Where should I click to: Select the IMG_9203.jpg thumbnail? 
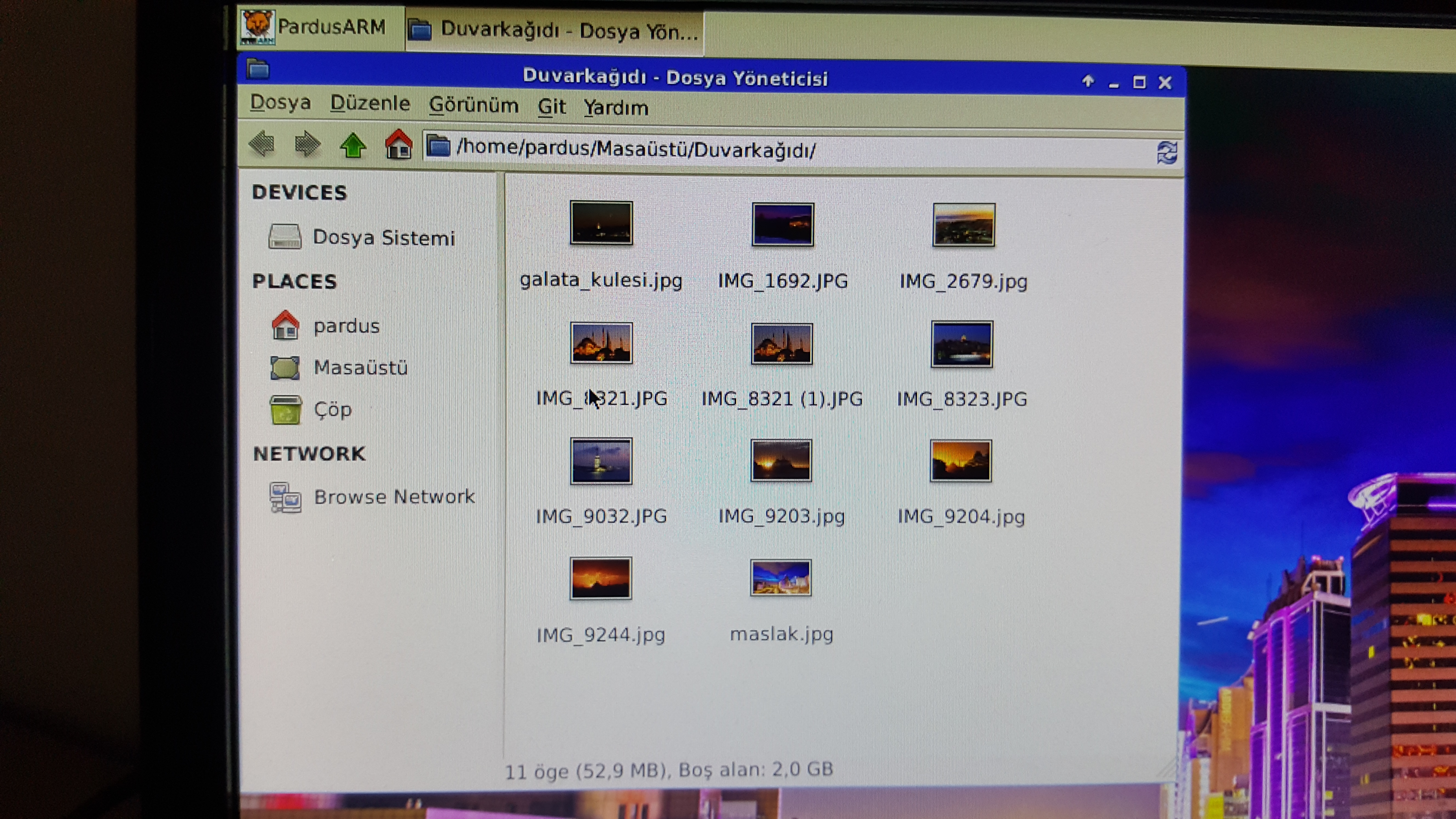(781, 461)
